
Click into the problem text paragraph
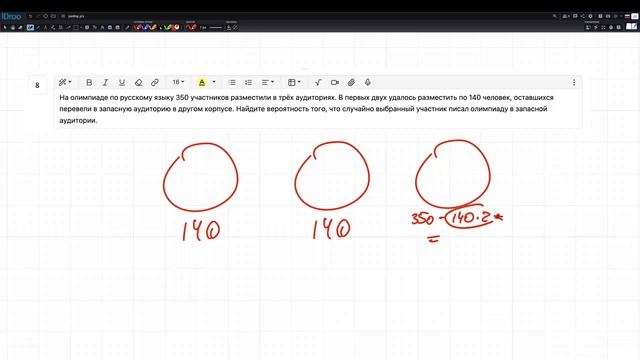306,109
